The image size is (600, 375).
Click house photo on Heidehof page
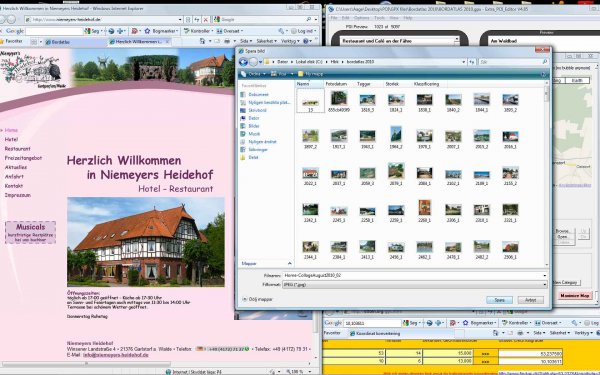146,242
